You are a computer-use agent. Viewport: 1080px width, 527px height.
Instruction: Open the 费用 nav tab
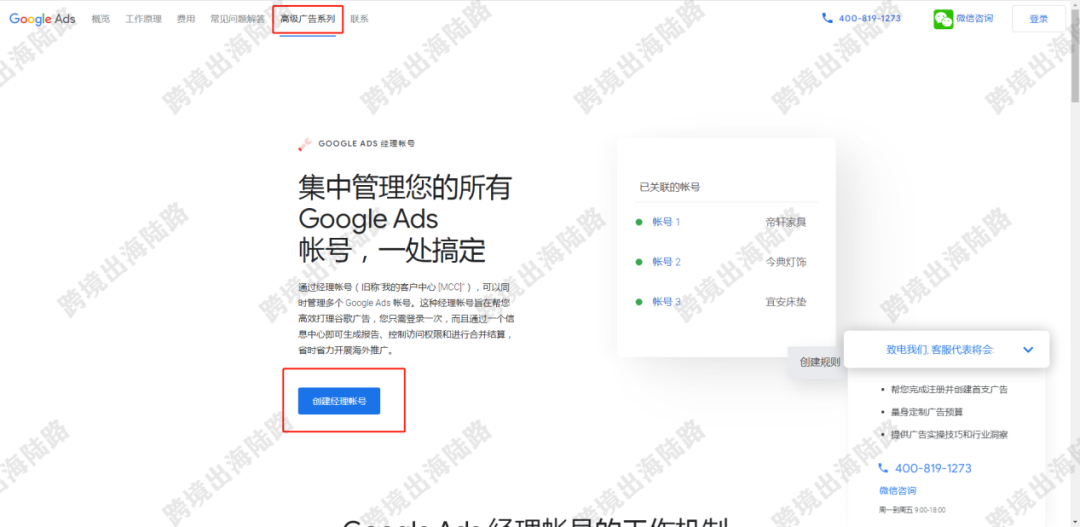185,19
